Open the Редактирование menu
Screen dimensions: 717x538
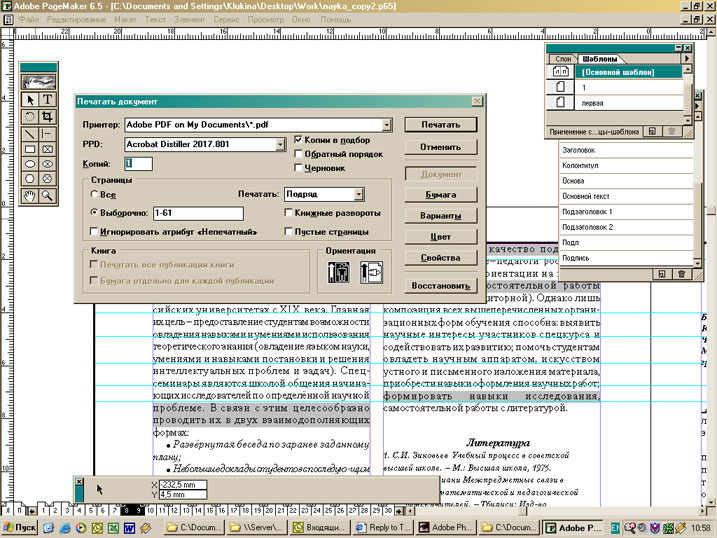click(76, 20)
